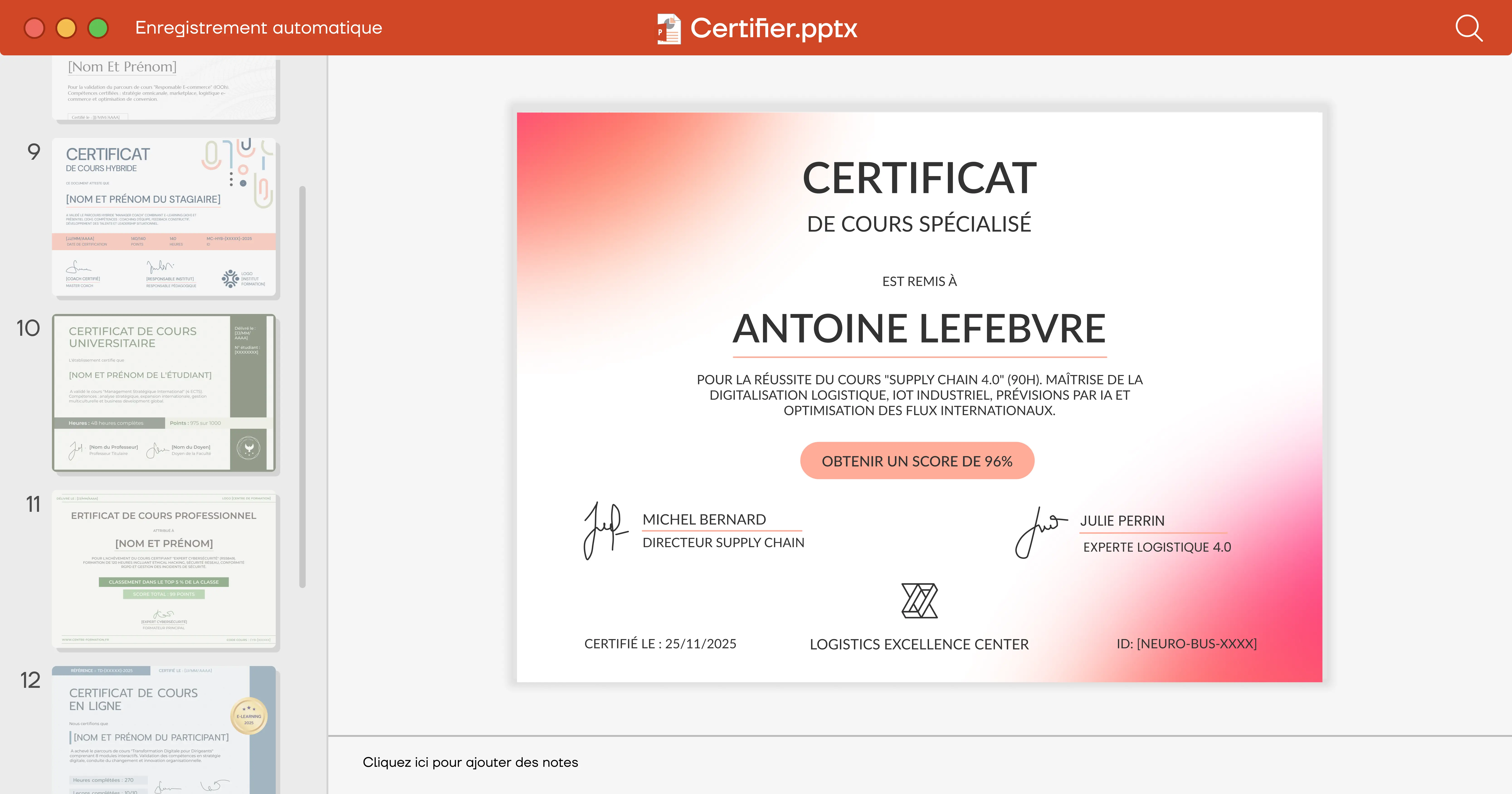Click the yellow minimize window button
The image size is (1512, 794).
click(66, 28)
